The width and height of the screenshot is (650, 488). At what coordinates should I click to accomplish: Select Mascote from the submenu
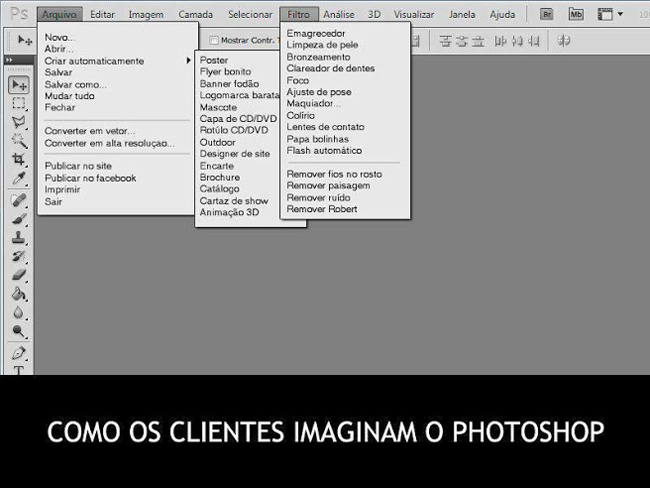point(218,107)
